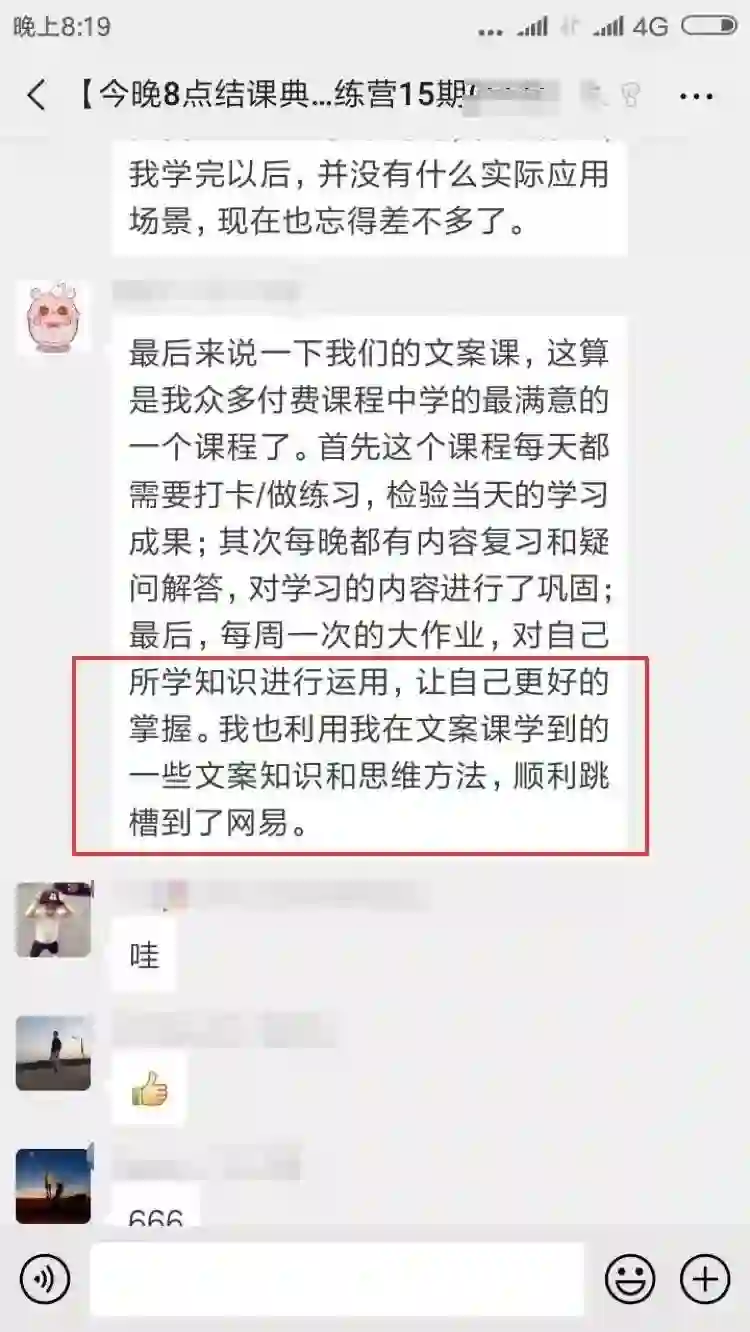The width and height of the screenshot is (750, 1332).
Task: Open the emoji sticker picker
Action: tap(630, 1280)
